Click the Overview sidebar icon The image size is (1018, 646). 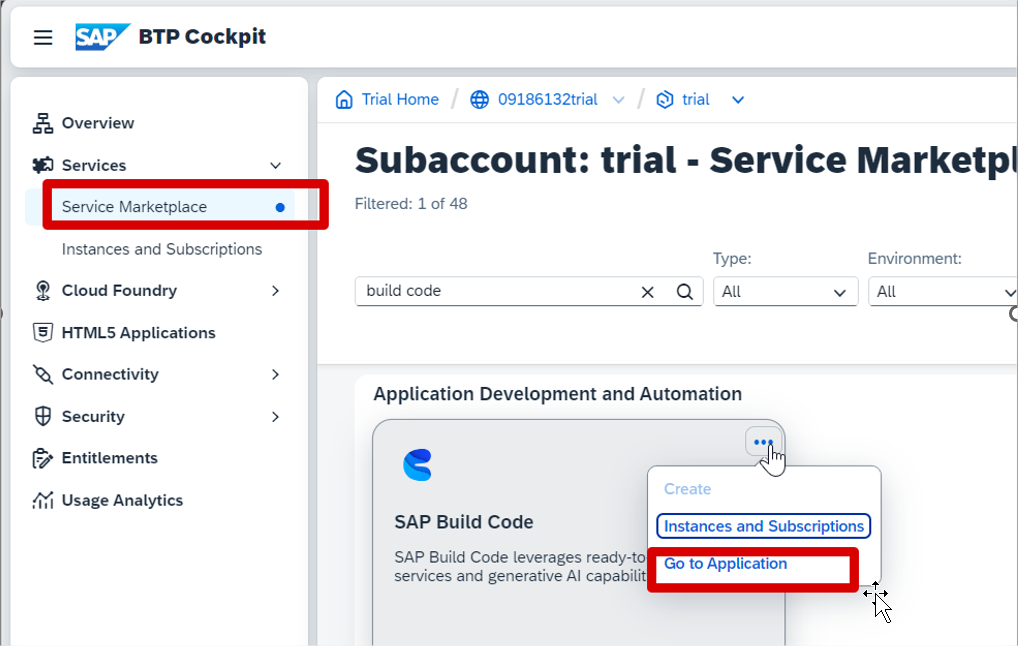(43, 123)
